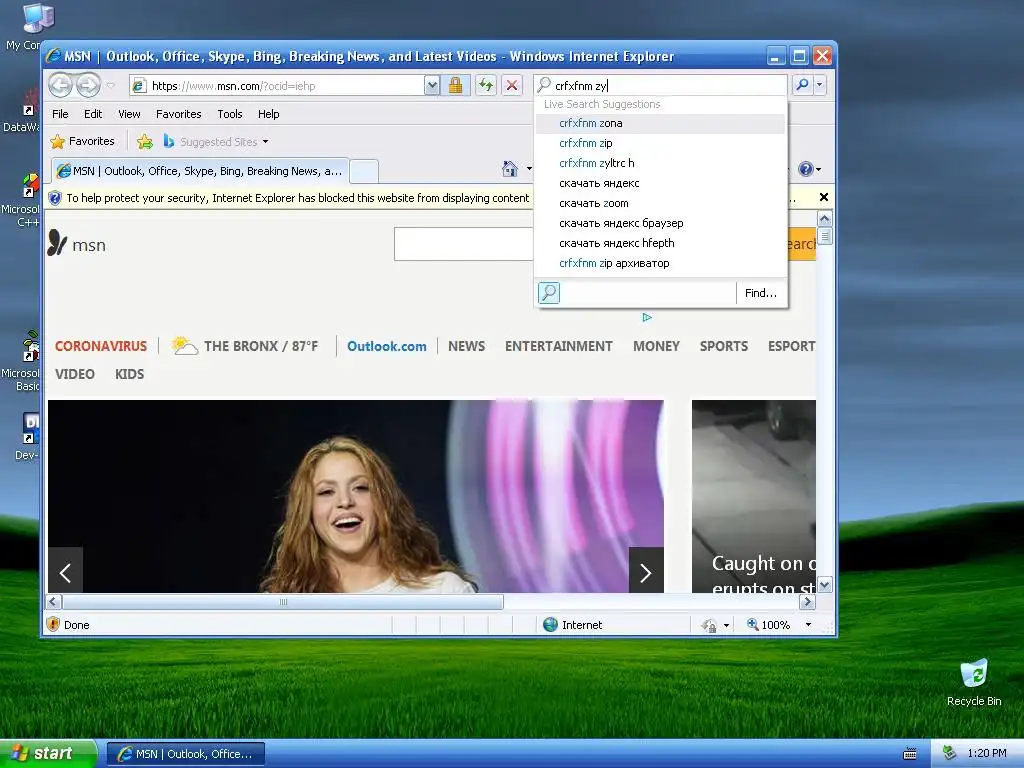Open the Favorites star button

[x=82, y=141]
